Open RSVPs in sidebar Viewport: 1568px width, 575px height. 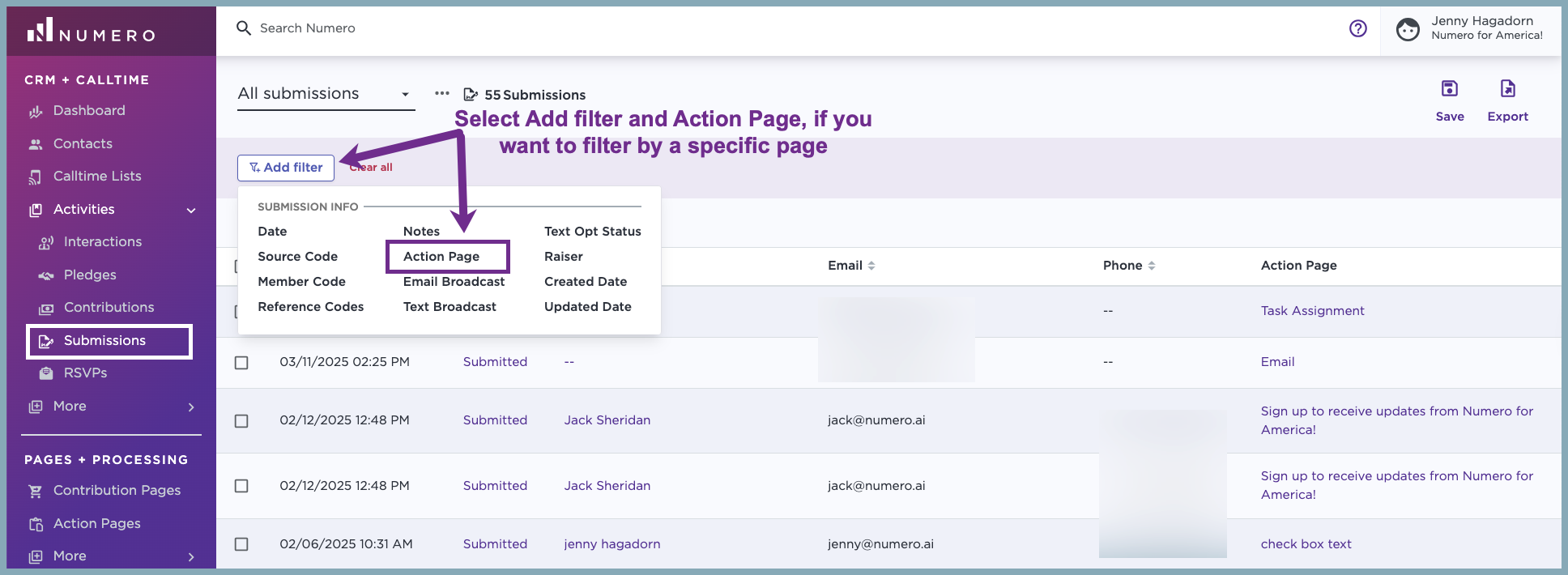coord(85,373)
